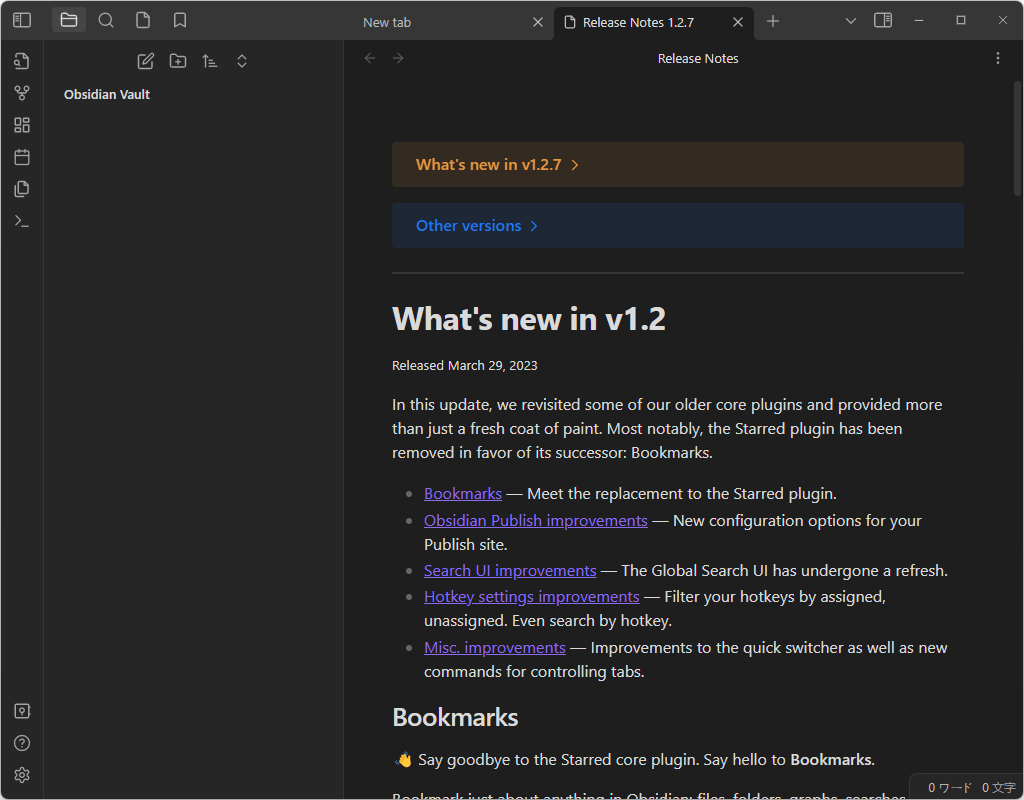Image resolution: width=1024 pixels, height=800 pixels.
Task: Select the Release Notes 1.2.7 tab
Action: tap(653, 22)
